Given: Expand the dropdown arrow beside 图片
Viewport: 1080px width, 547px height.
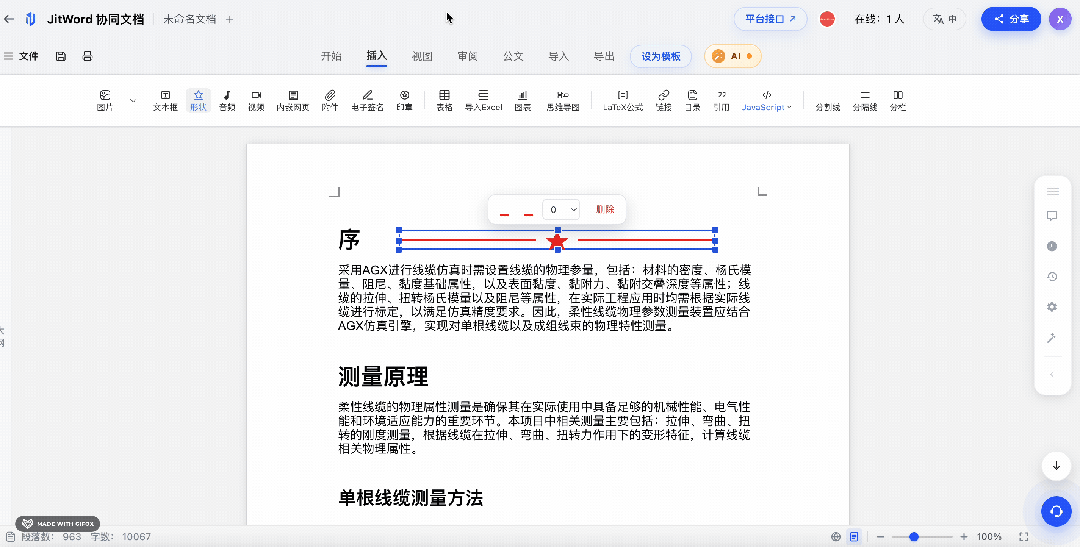Looking at the screenshot, I should tap(132, 101).
